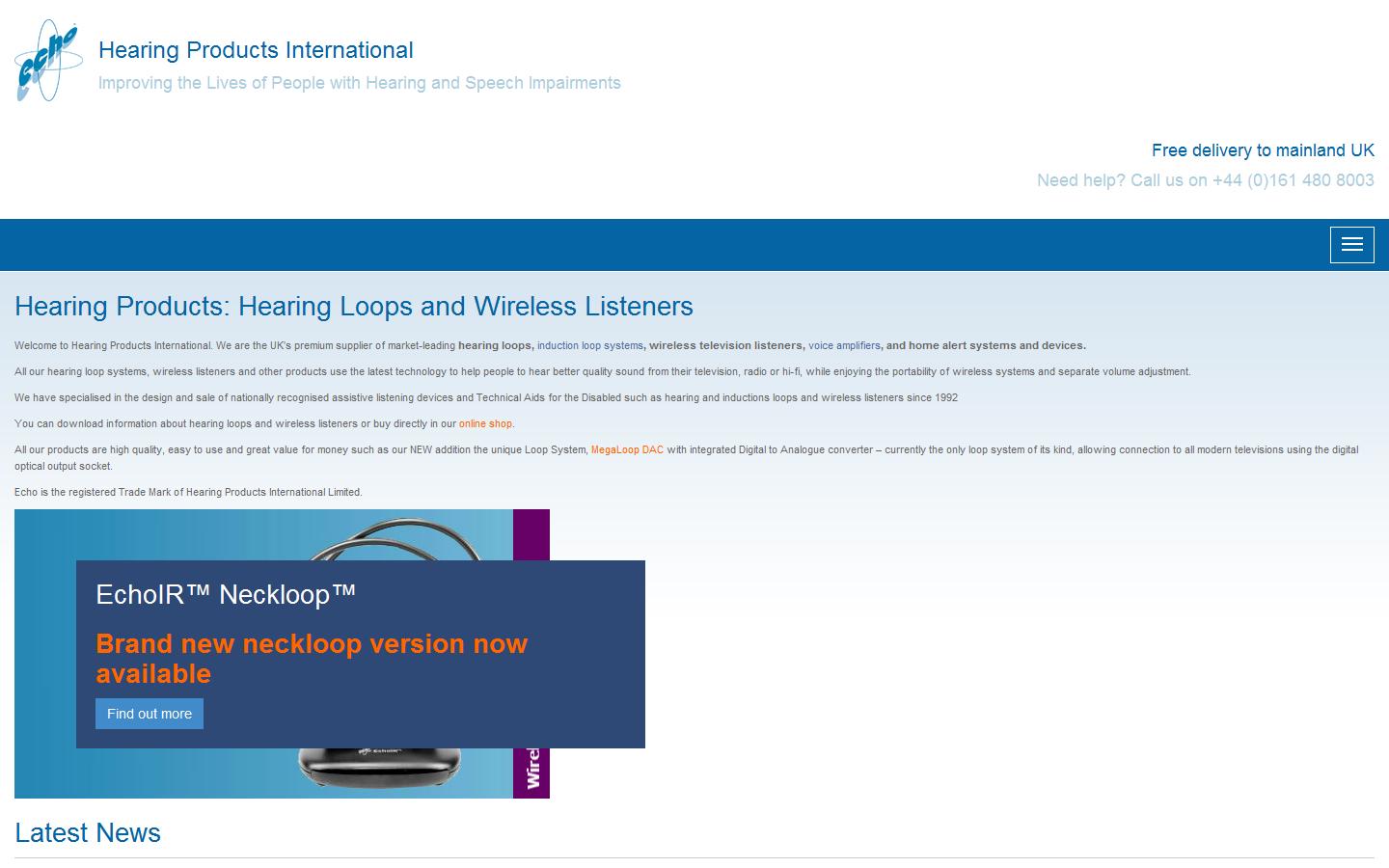Click the bold 'wireless television listeners' text

725,345
